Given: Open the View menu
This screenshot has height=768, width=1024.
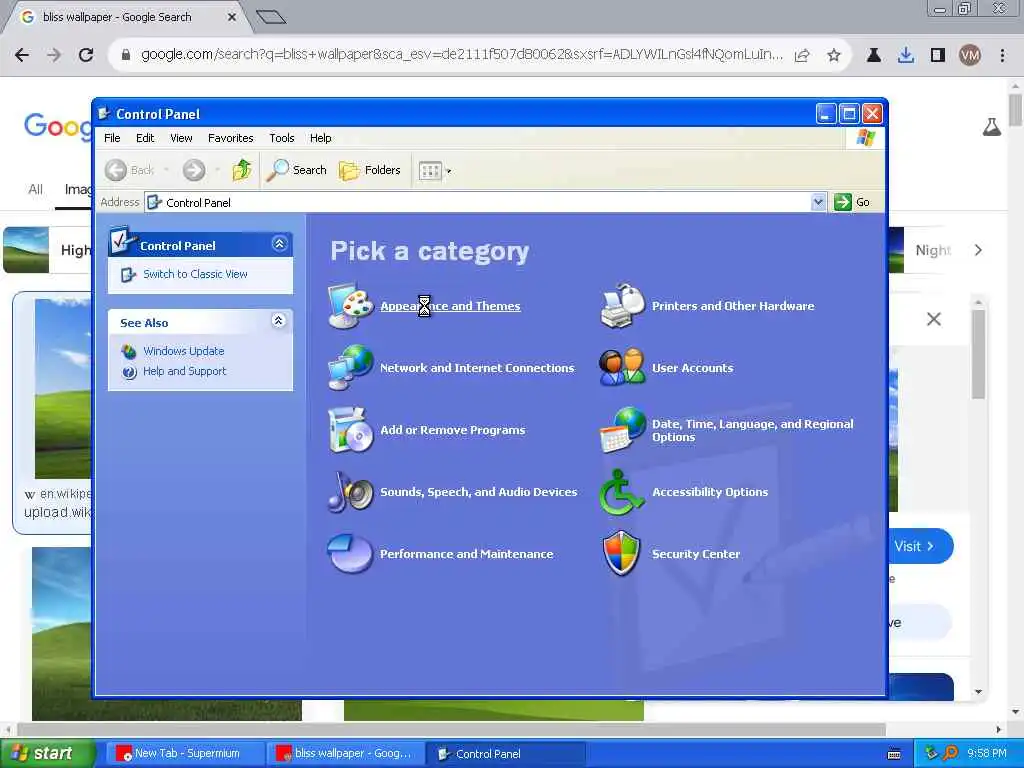Looking at the screenshot, I should pos(181,138).
